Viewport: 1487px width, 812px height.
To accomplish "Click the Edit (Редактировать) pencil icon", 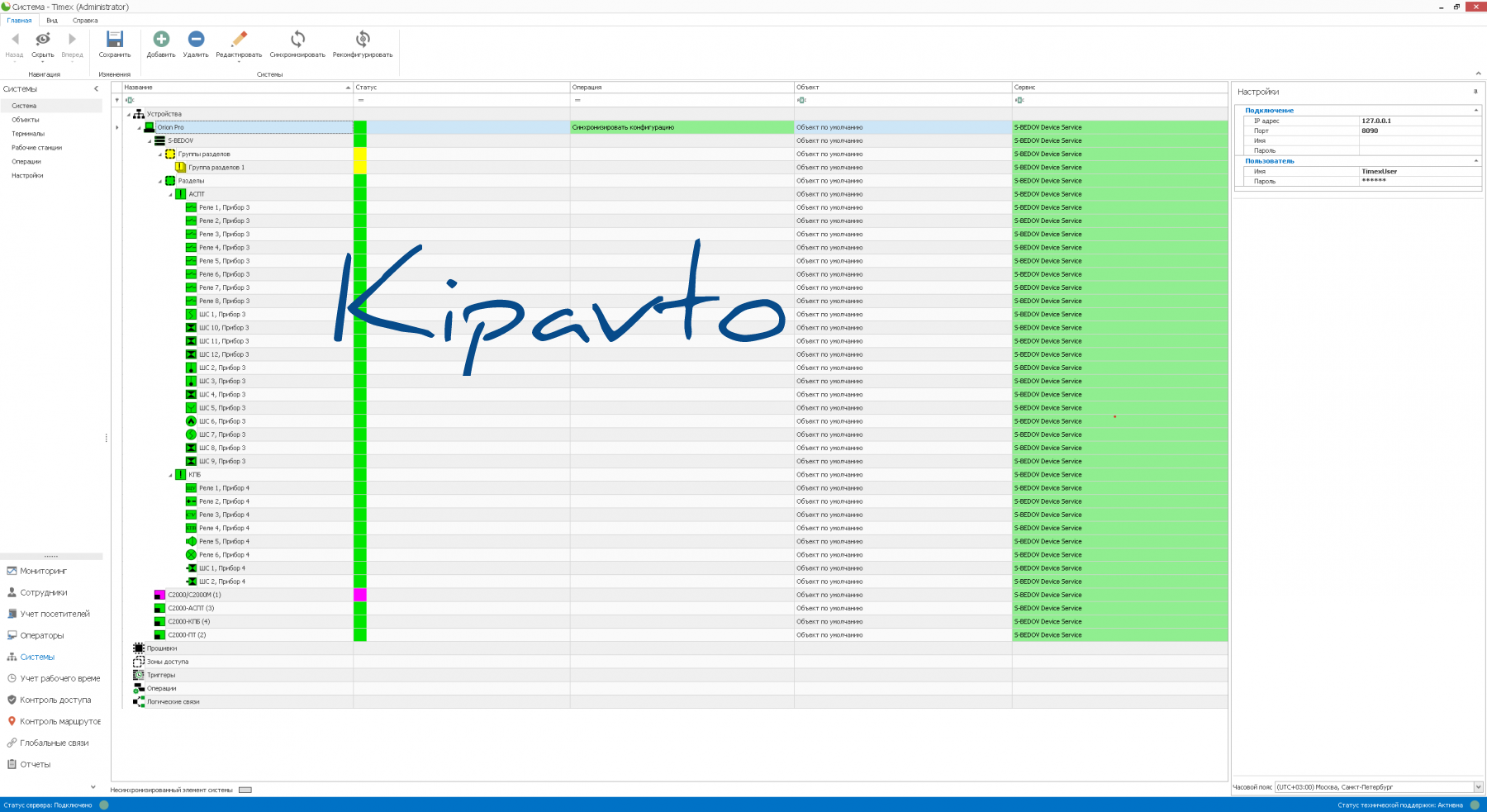I will click(239, 40).
